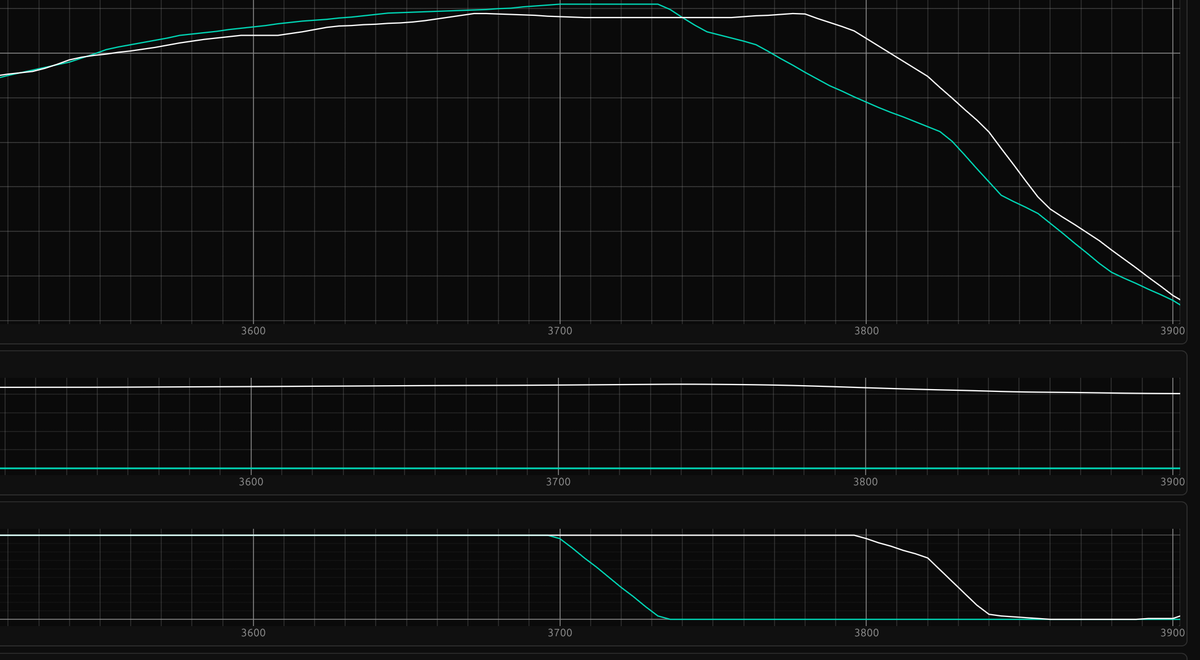This screenshot has width=1200, height=660.
Task: Click the 3600 axis label under the curved-lines chart
Action: pyautogui.click(x=254, y=331)
